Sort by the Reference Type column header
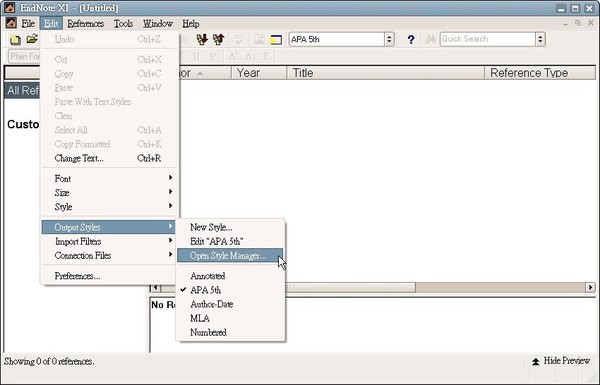Screen dimensions: 600x385 point(540,73)
